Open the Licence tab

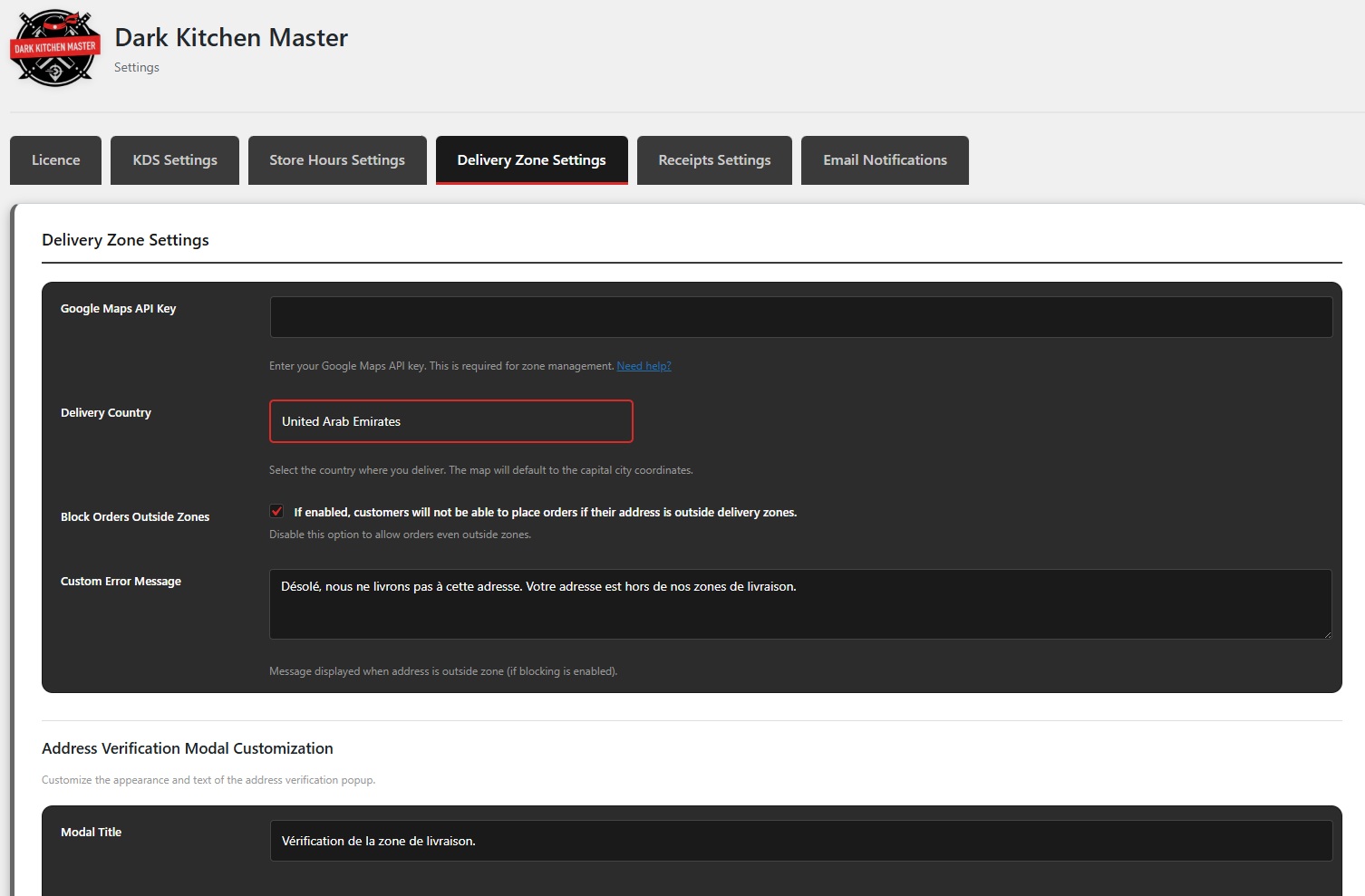[55, 160]
